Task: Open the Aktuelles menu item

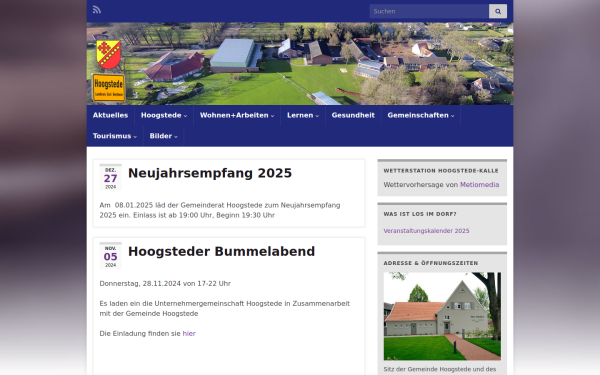Action: point(110,115)
